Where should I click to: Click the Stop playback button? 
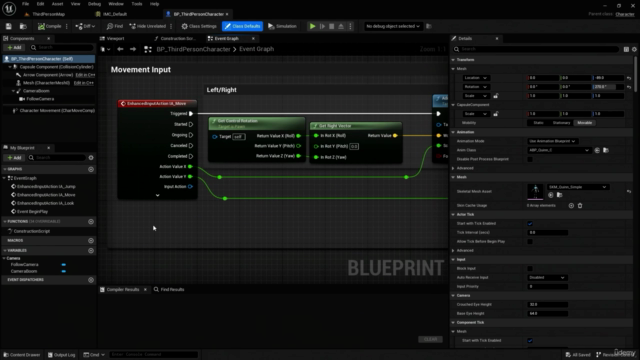click(331, 26)
